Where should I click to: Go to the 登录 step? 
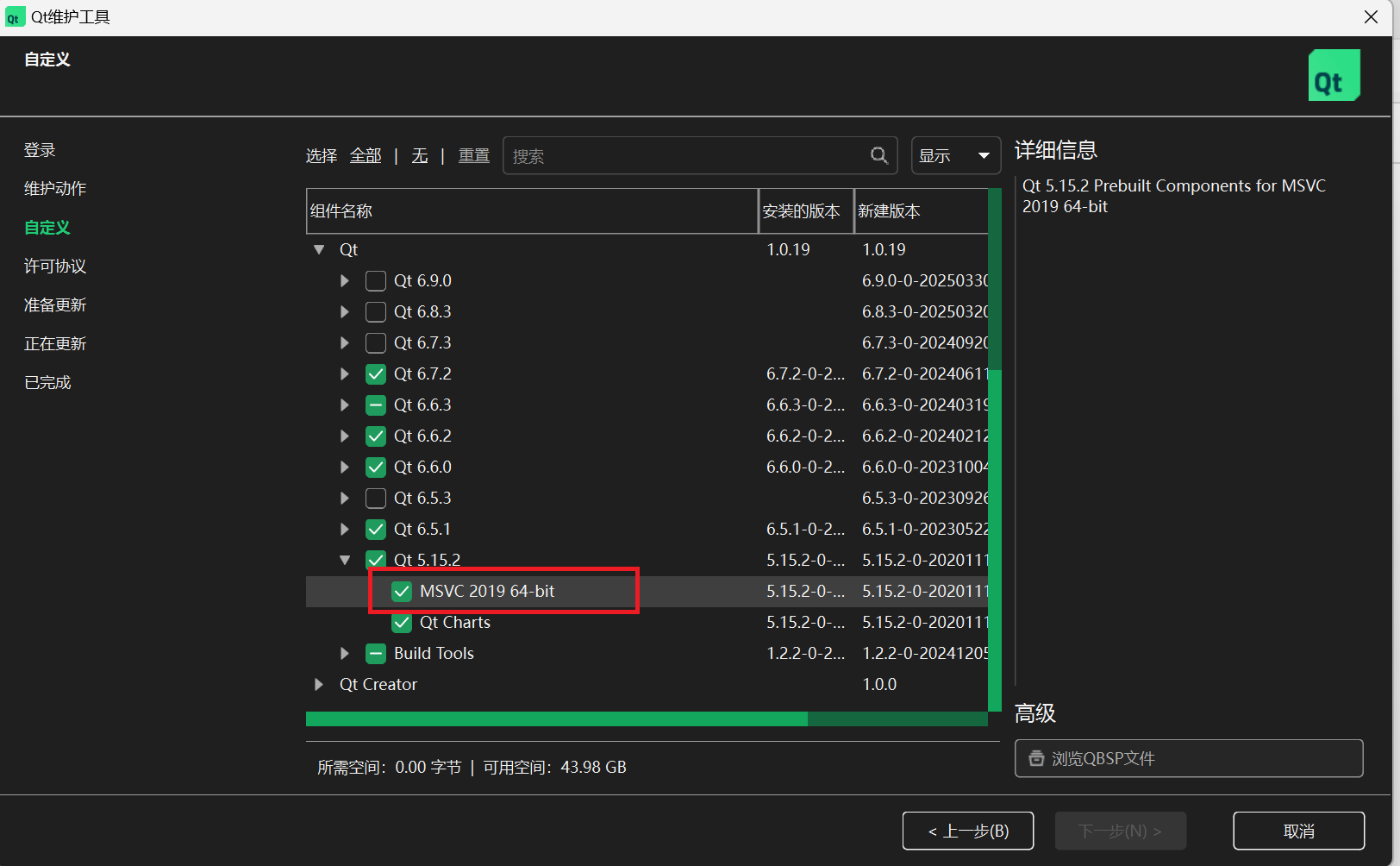40,150
